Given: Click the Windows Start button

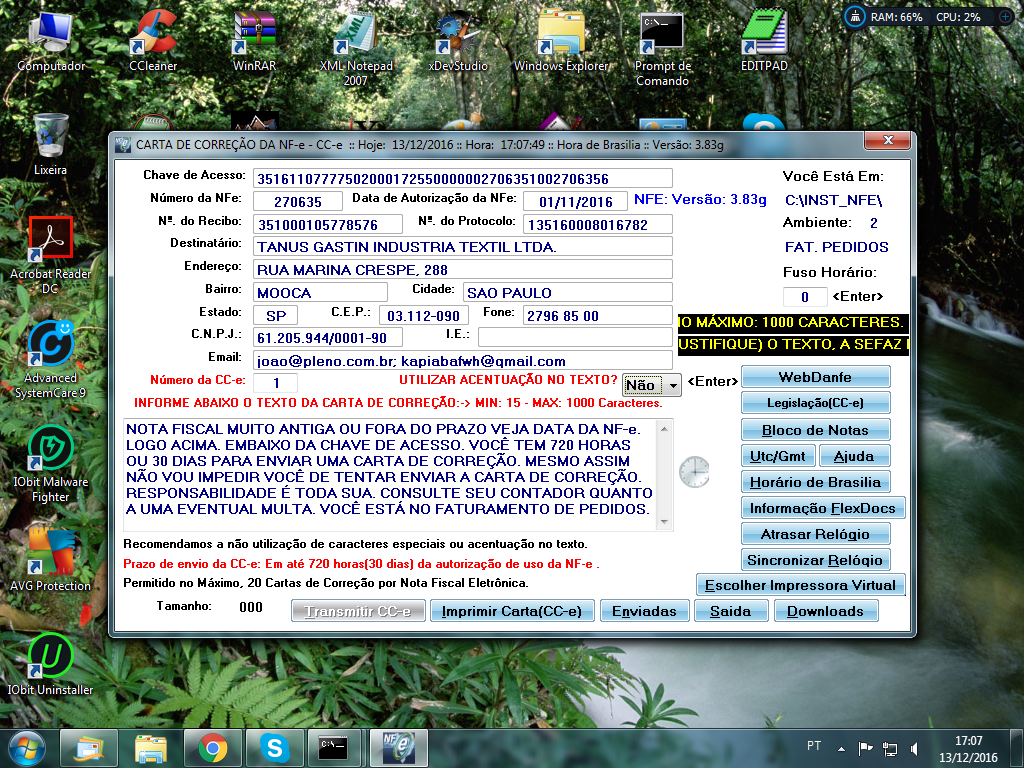Looking at the screenshot, I should 27,747.
